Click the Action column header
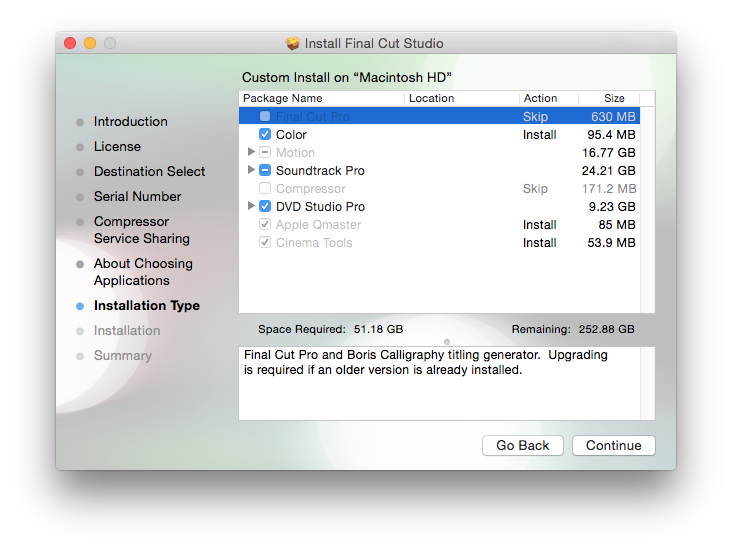The width and height of the screenshot is (732, 550). click(549, 98)
